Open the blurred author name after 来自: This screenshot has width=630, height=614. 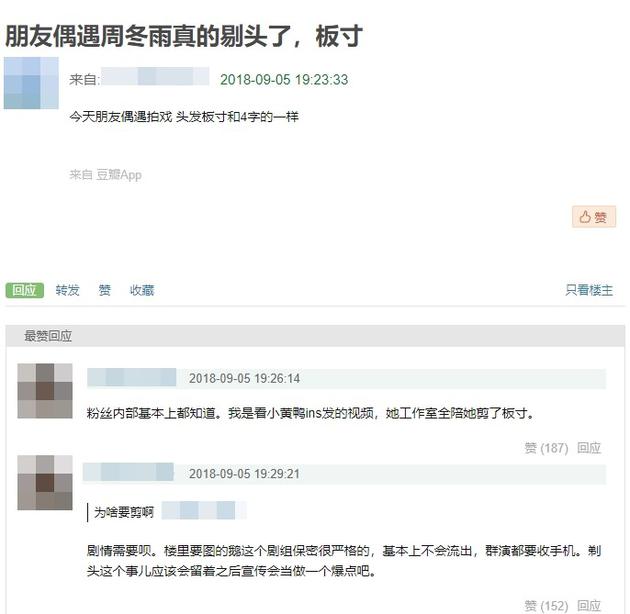[x=155, y=76]
